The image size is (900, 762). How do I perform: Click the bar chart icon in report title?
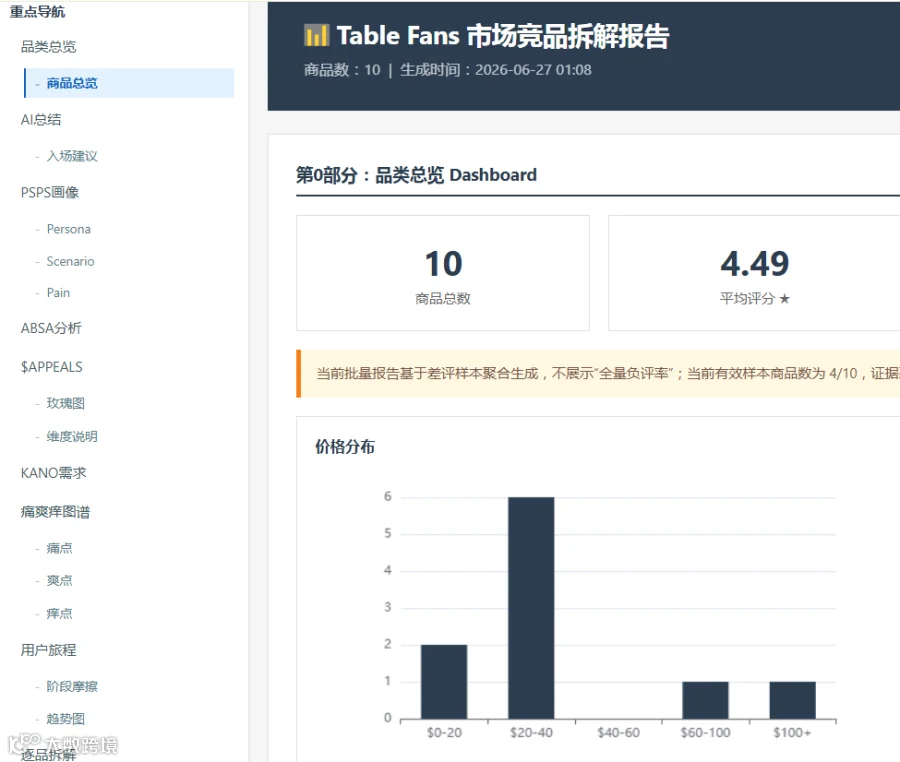(x=316, y=35)
